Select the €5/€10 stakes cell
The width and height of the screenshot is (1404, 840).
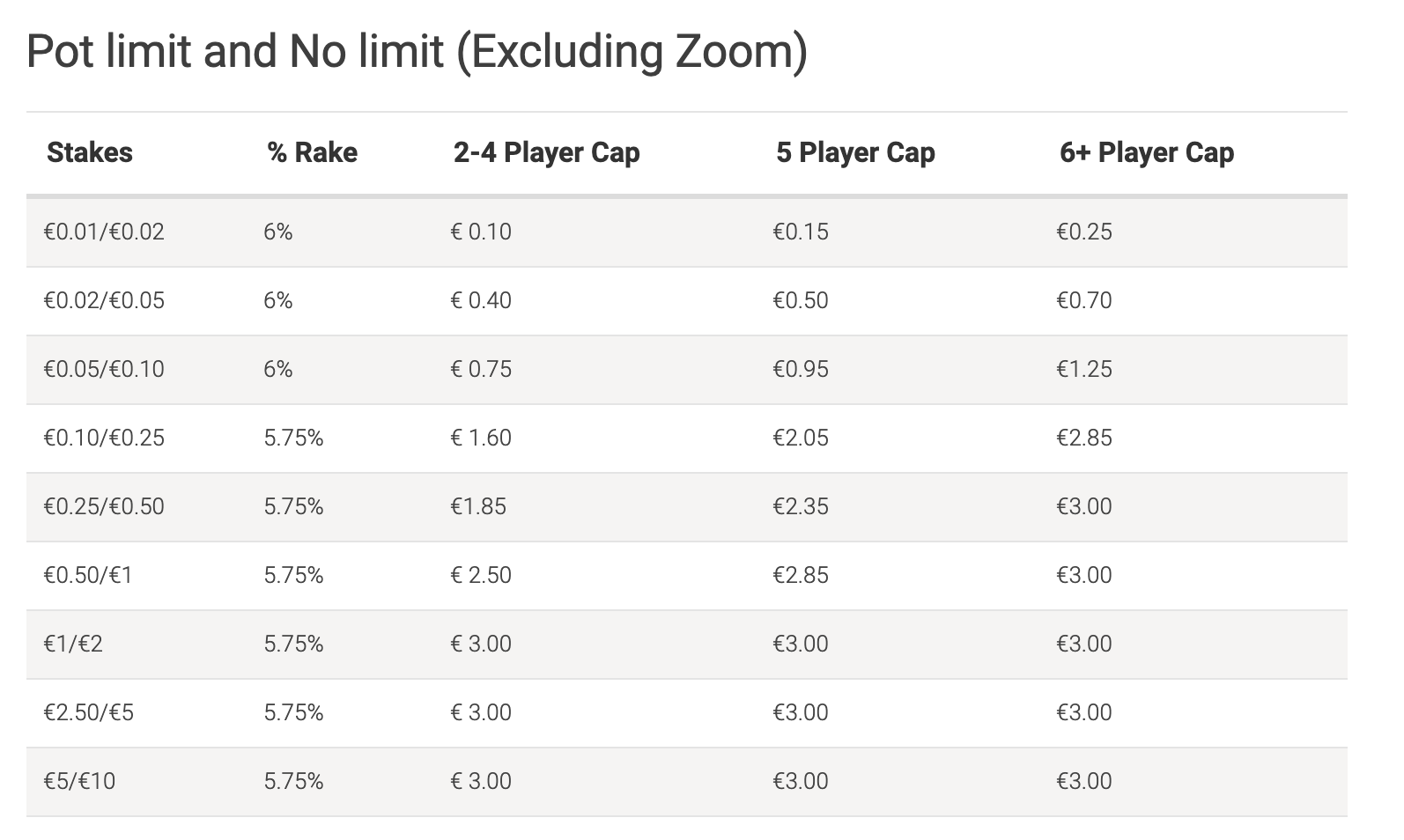pos(79,781)
